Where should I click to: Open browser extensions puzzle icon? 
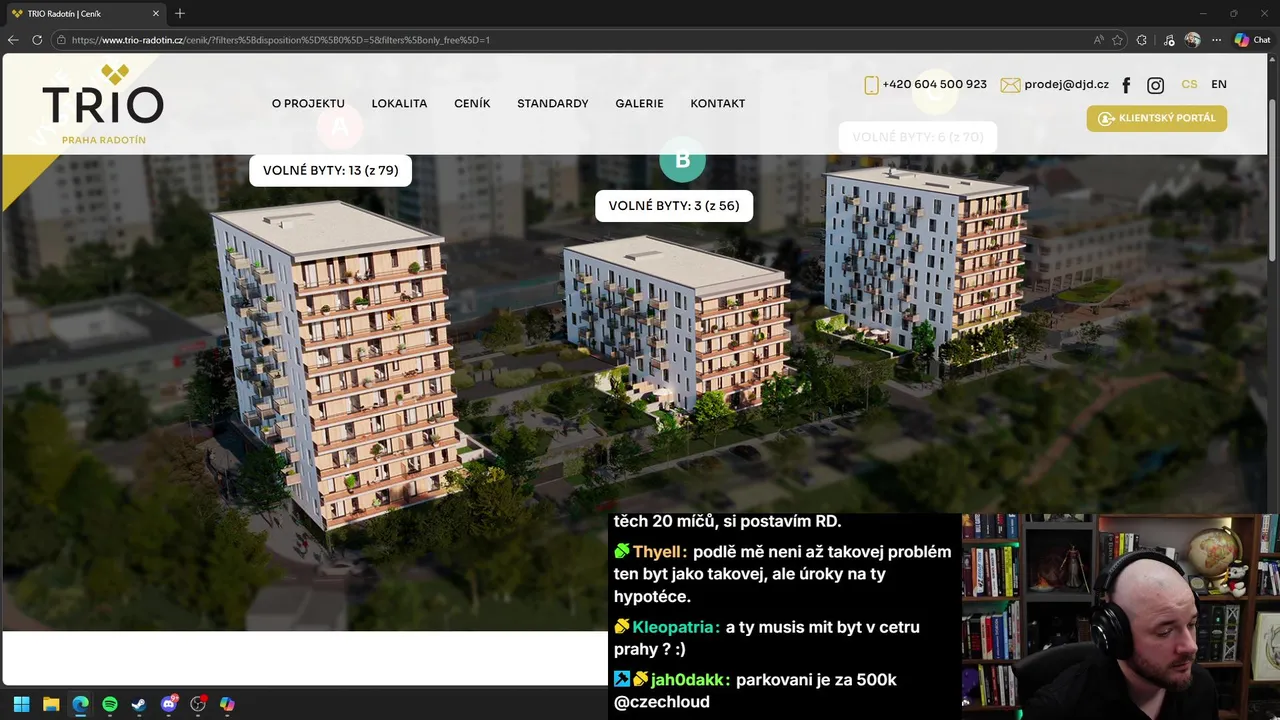tap(1142, 40)
